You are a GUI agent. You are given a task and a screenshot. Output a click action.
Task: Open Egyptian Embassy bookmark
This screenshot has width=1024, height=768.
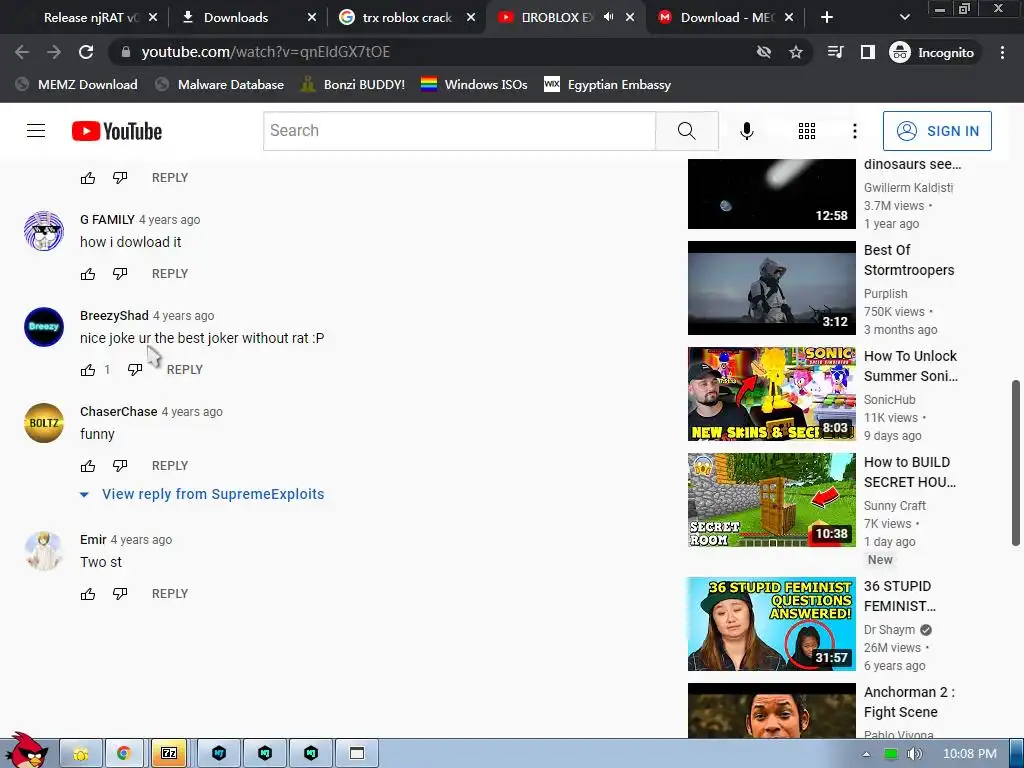(x=607, y=85)
